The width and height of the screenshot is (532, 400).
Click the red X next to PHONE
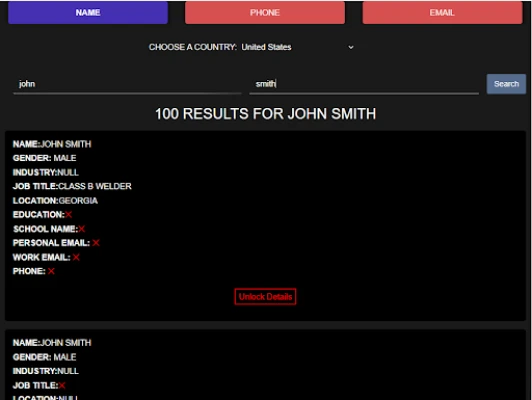(x=51, y=271)
